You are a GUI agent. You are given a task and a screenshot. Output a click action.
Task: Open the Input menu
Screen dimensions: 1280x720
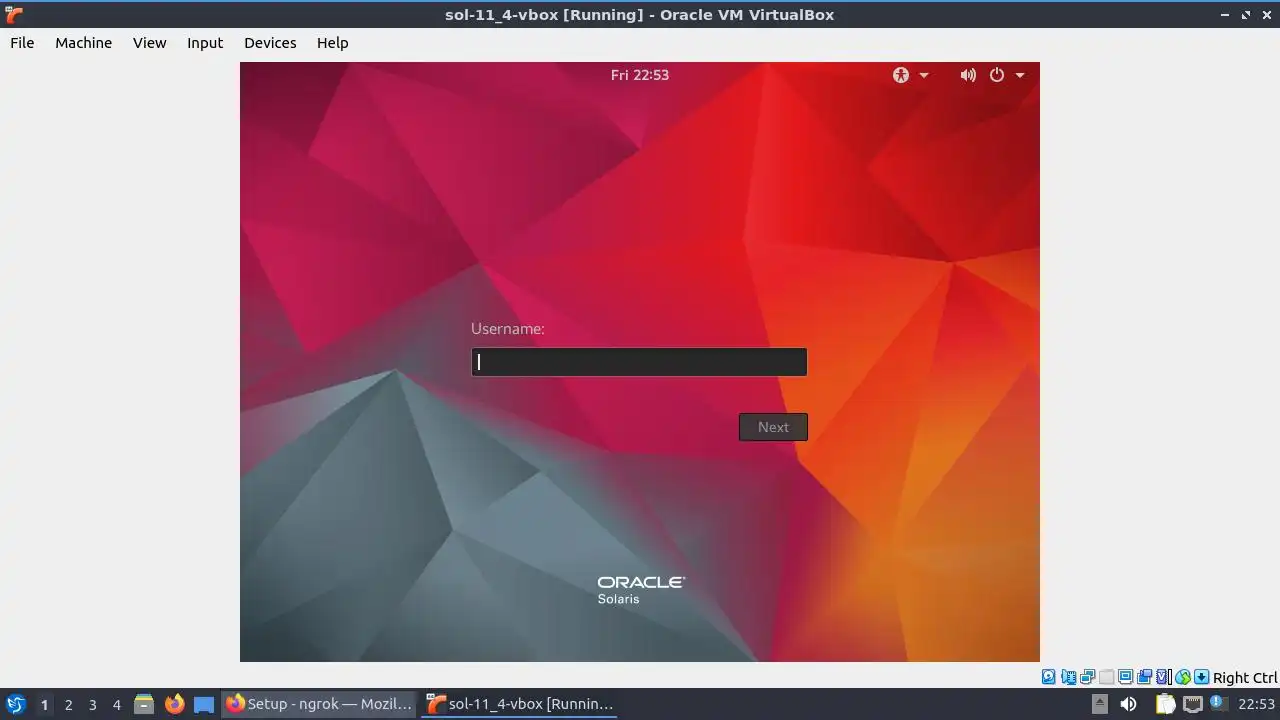coord(205,43)
